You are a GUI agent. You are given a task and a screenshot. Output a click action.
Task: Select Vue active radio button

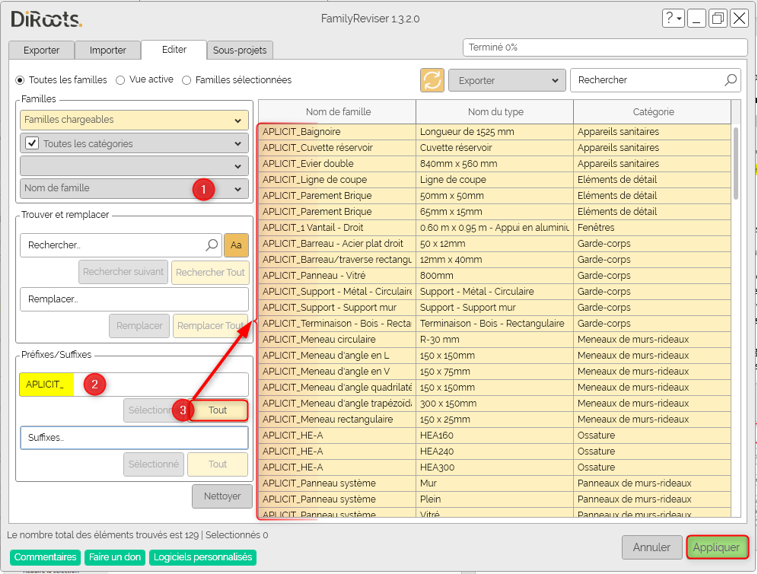point(121,80)
